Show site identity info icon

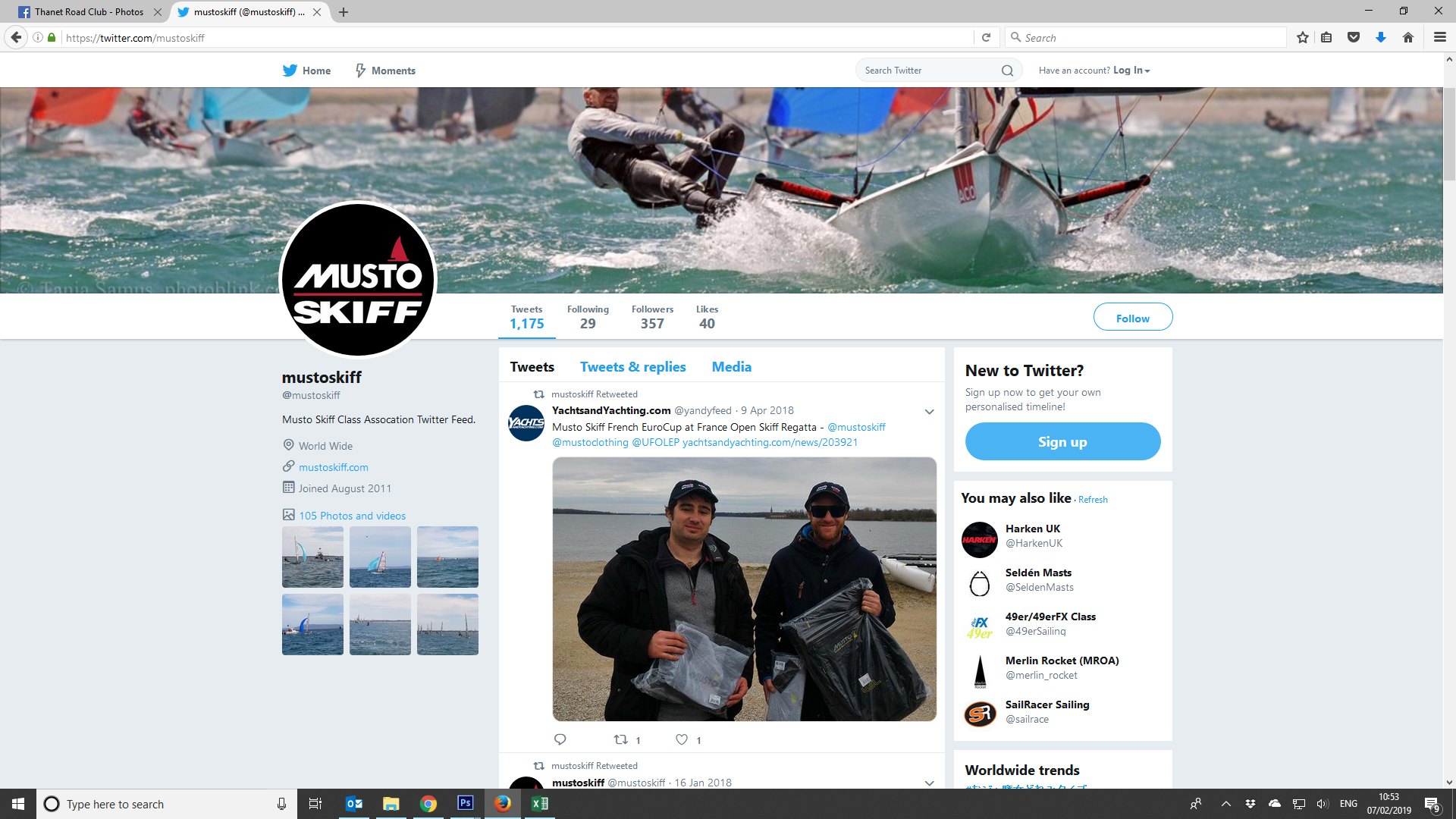pyautogui.click(x=37, y=37)
